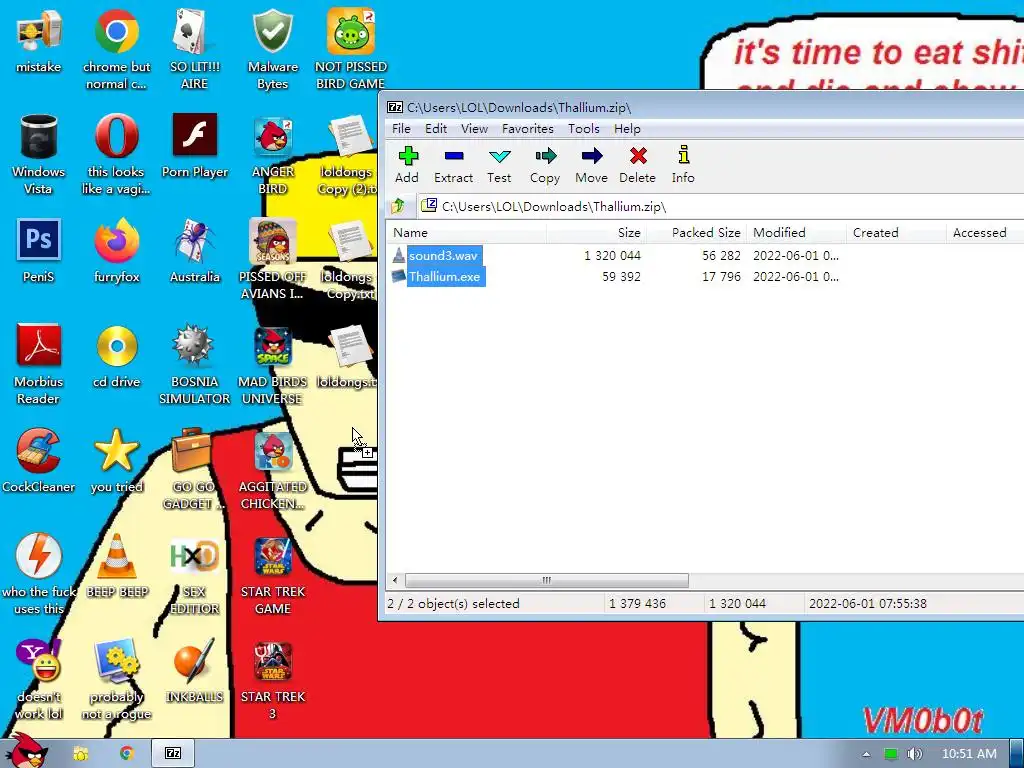Image resolution: width=1024 pixels, height=768 pixels.
Task: Click the 7-Zip taskbar button
Action: click(x=173, y=754)
